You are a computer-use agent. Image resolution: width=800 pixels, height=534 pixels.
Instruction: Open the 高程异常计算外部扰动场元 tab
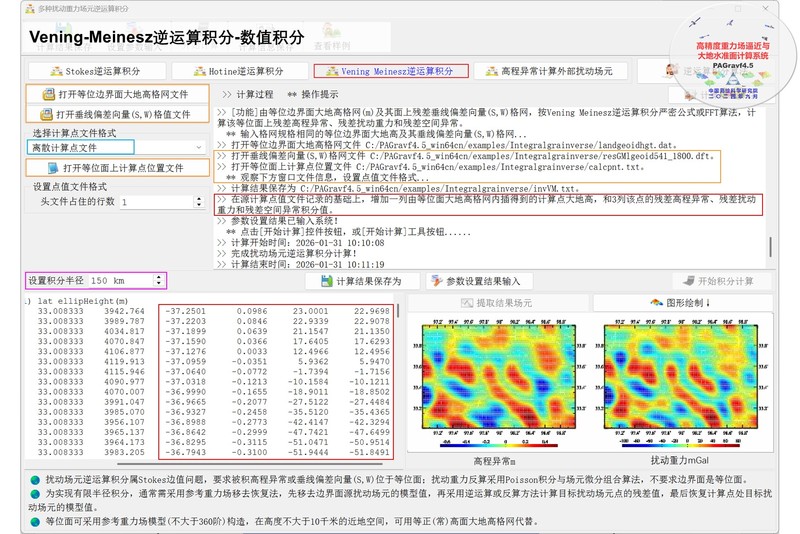pyautogui.click(x=551, y=71)
